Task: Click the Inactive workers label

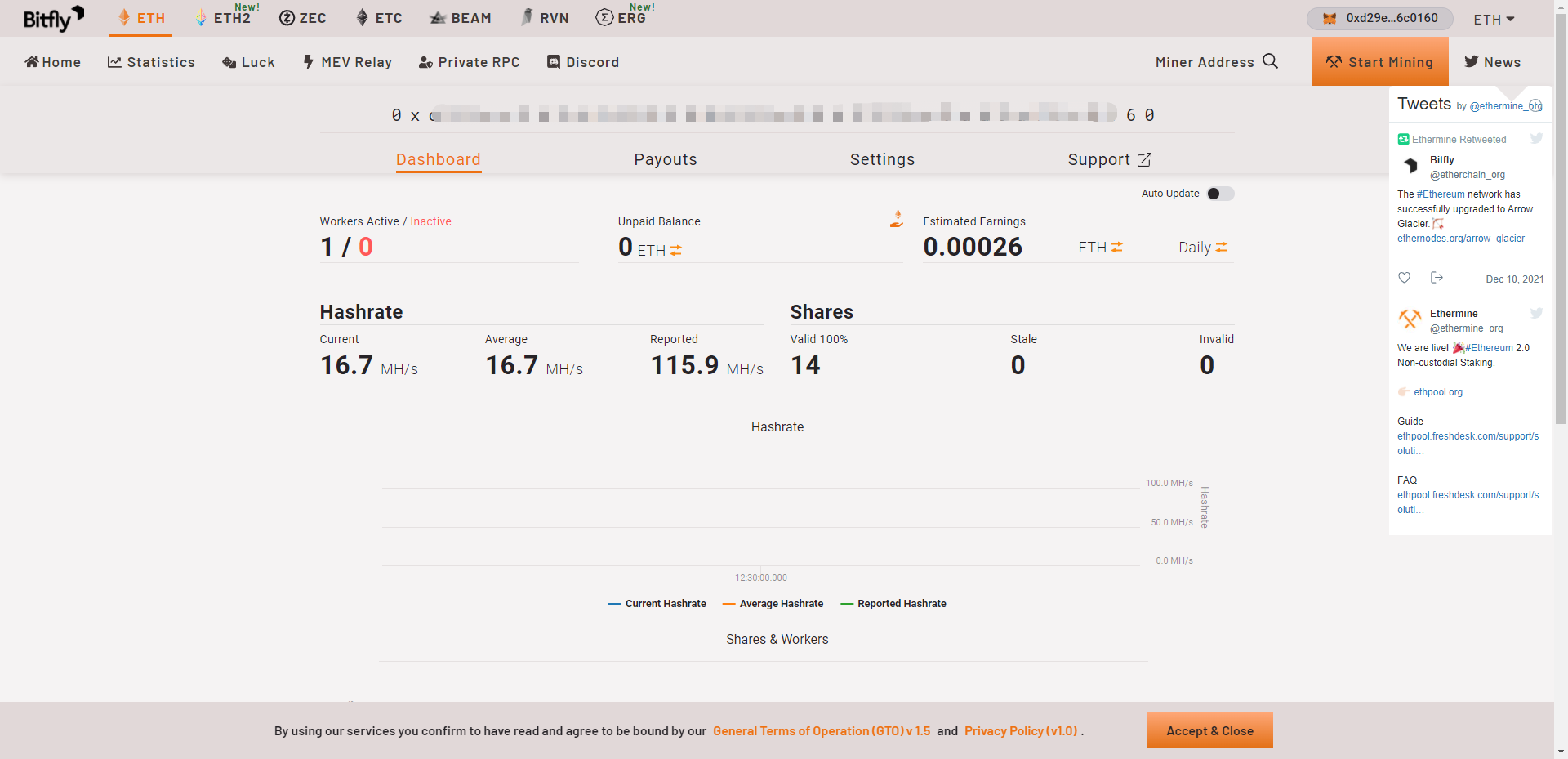Action: coord(430,221)
